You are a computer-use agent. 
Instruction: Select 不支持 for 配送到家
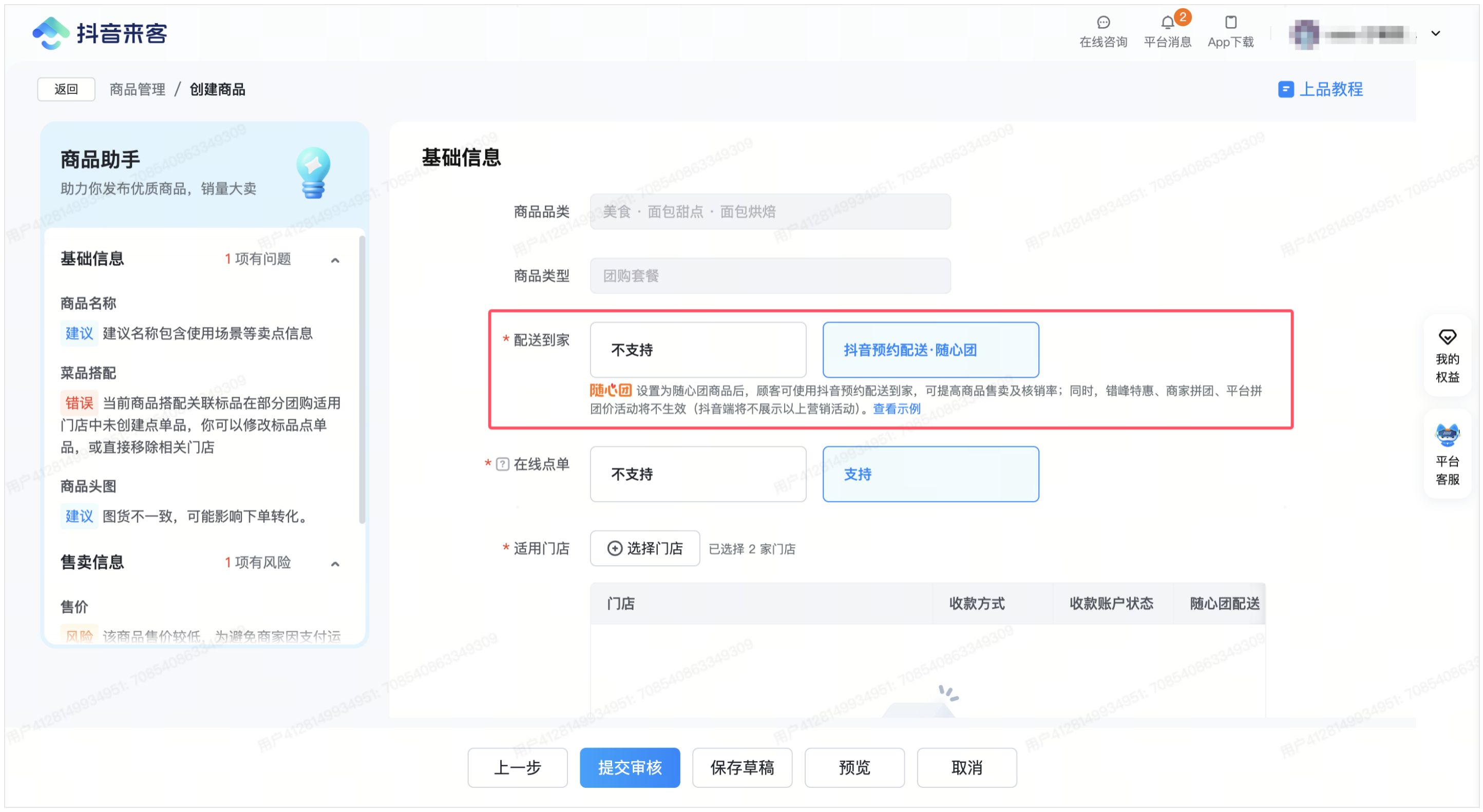click(698, 350)
